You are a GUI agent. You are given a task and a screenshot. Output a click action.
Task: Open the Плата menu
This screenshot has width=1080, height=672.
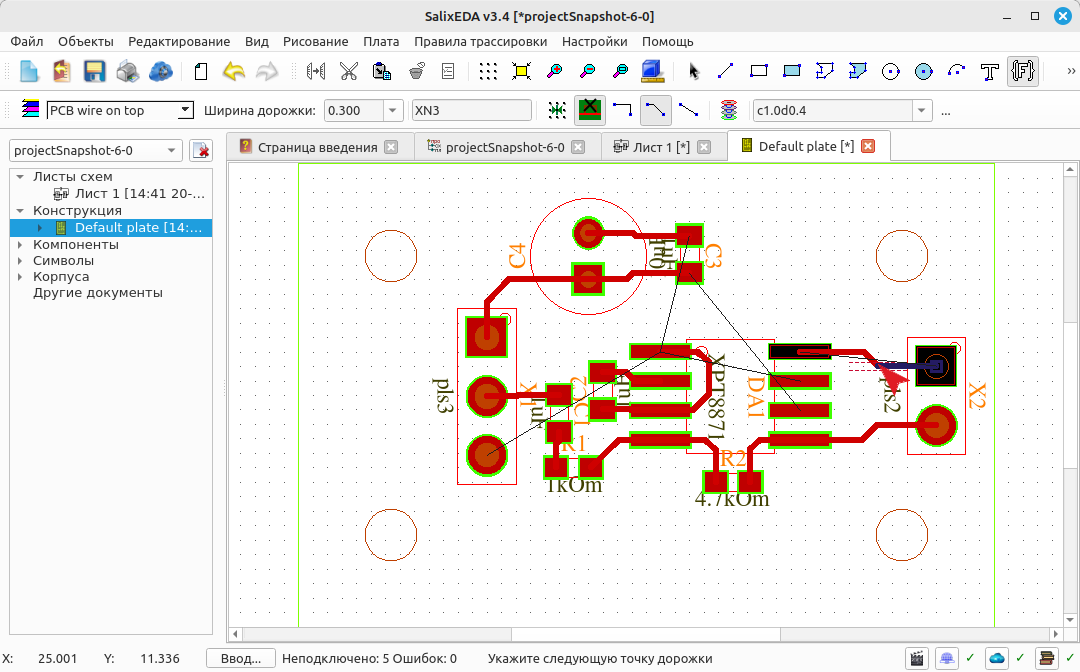381,41
